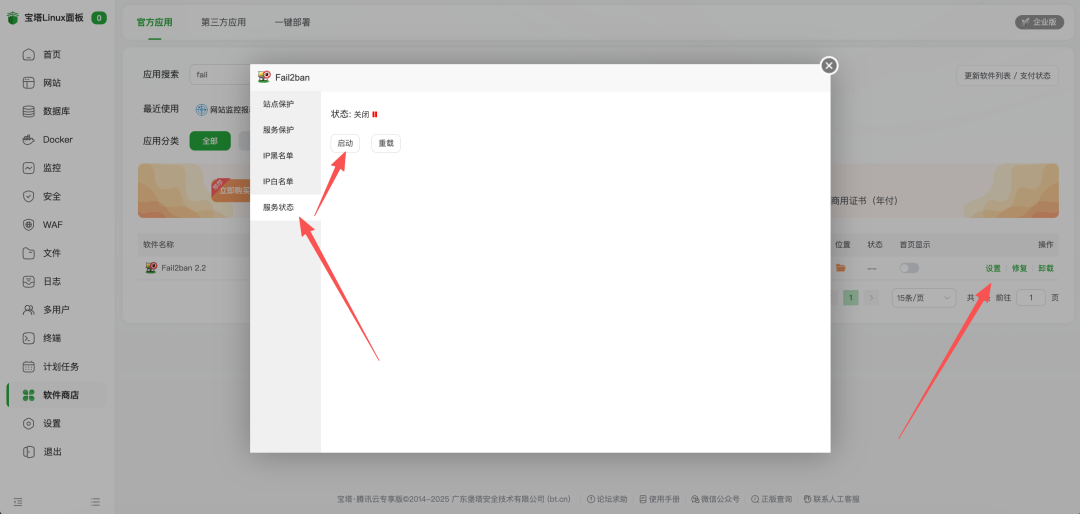Click the next page chevron arrow
1080x514 pixels.
(871, 298)
